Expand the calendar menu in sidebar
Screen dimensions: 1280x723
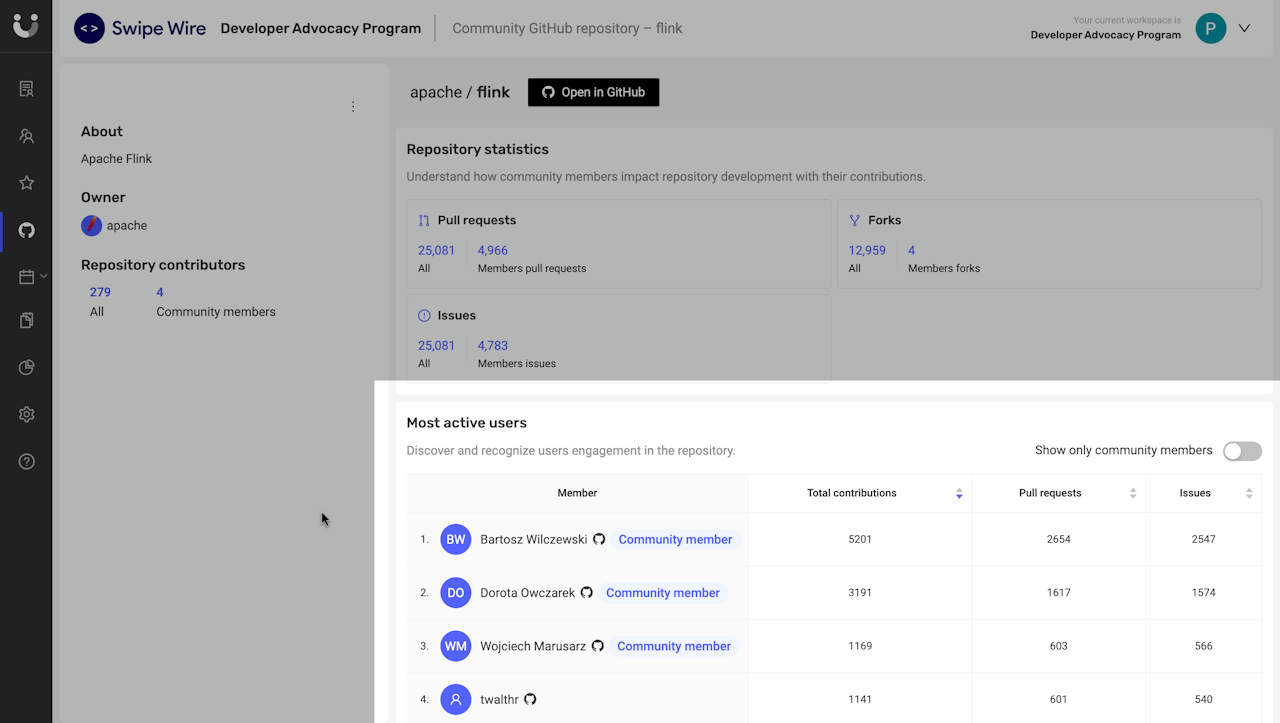tap(43, 276)
